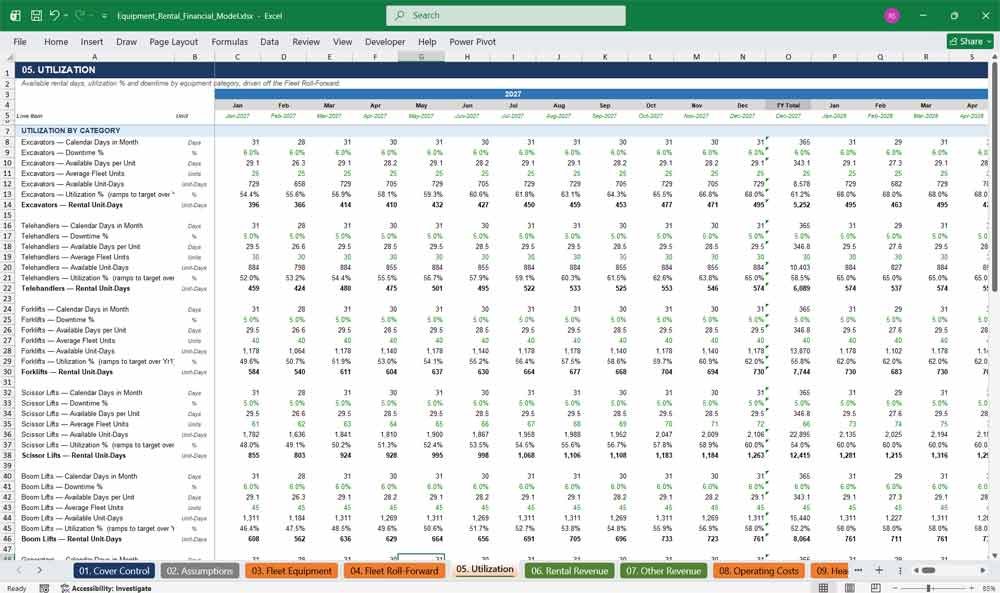The height and width of the screenshot is (593, 1000).
Task: Switch to Page Layout view icon
Action: pos(849,588)
